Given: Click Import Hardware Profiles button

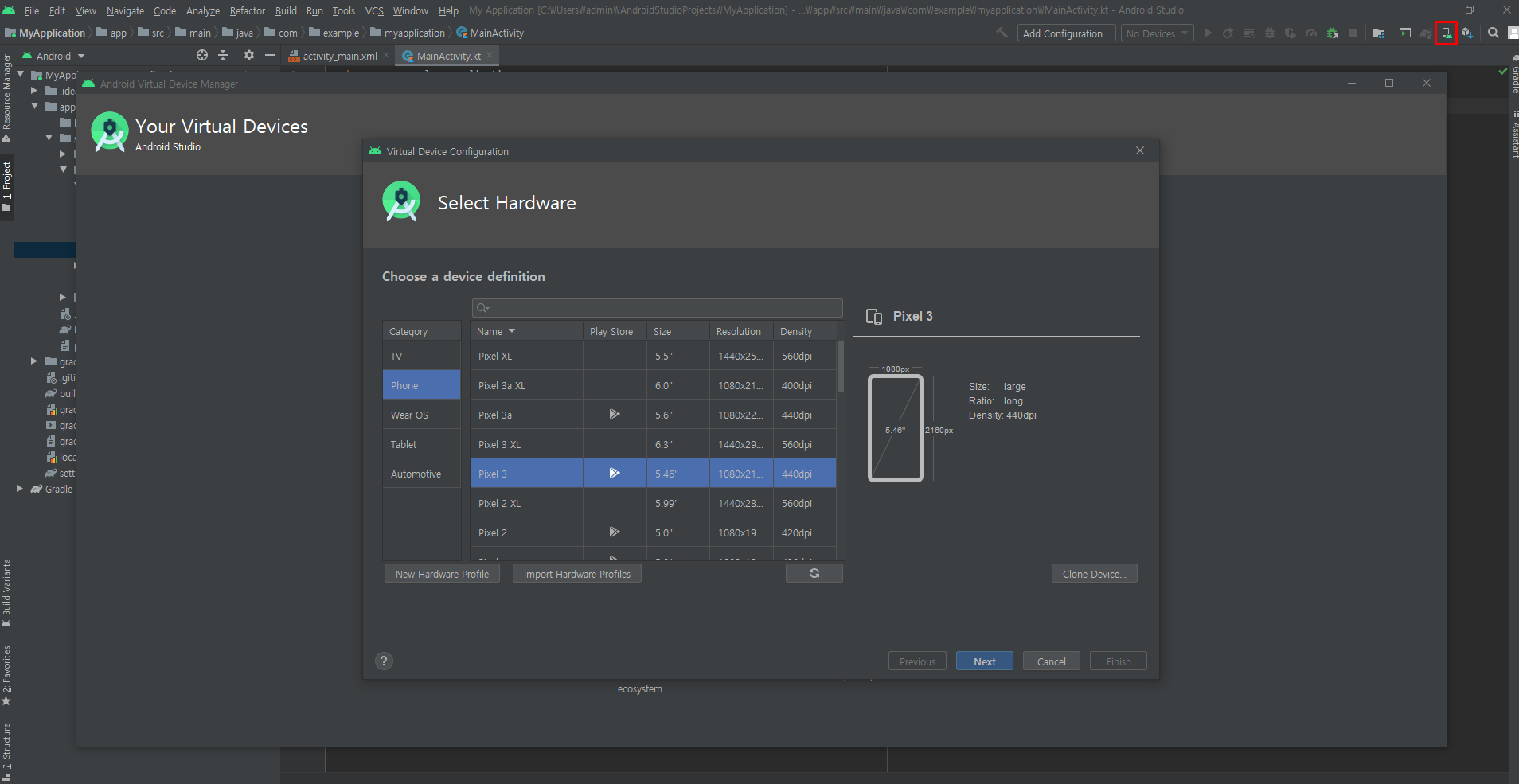Looking at the screenshot, I should (577, 573).
